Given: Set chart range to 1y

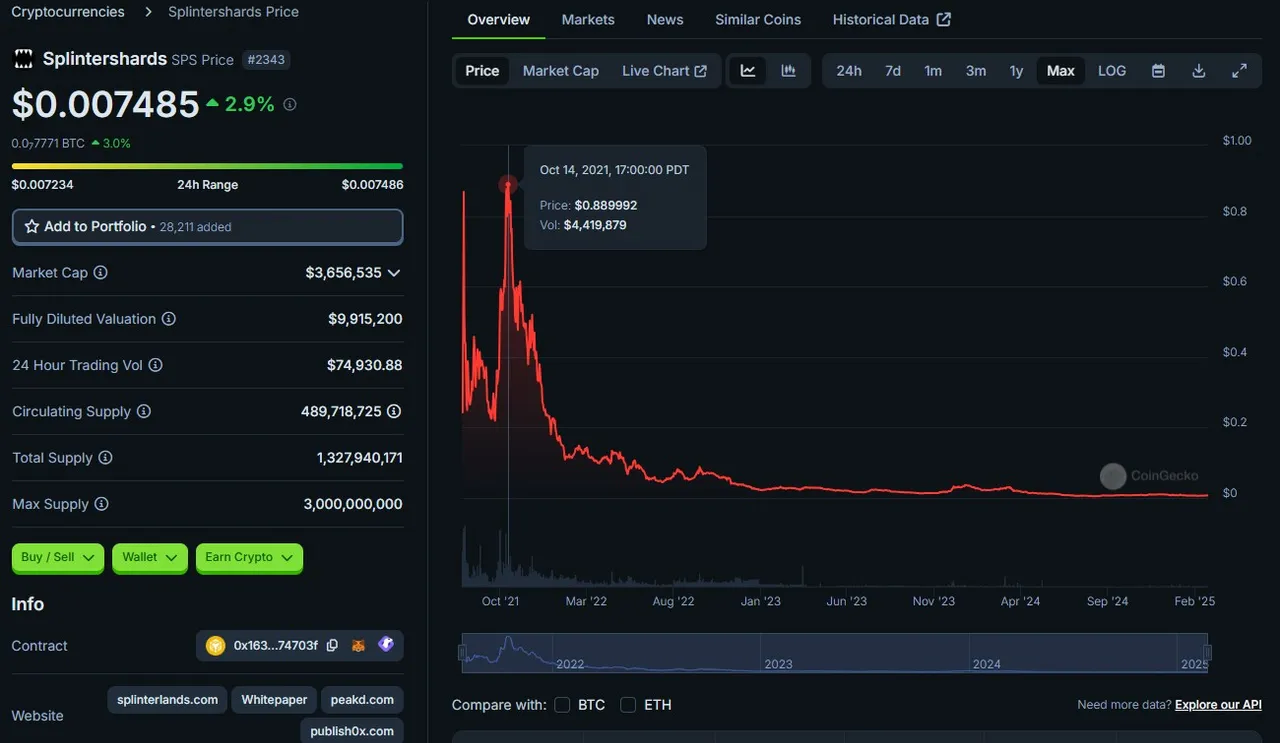Looking at the screenshot, I should (1016, 71).
